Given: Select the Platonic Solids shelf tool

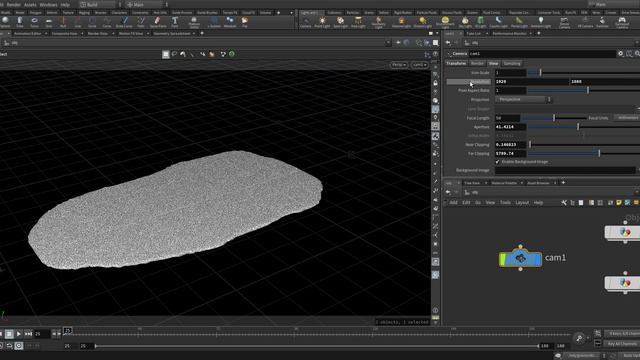Looking at the screenshot, I should tap(194, 22).
